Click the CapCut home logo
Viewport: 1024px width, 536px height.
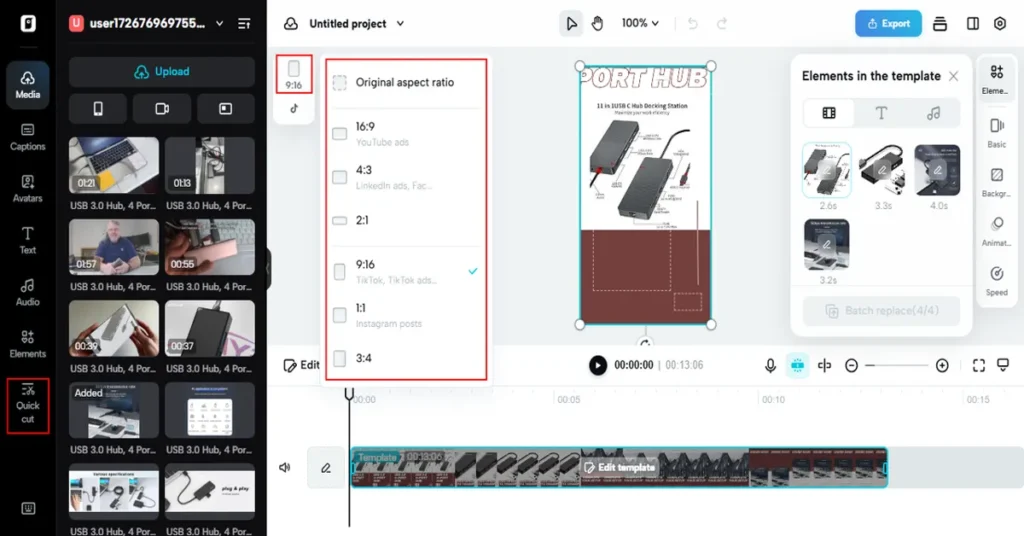point(27,24)
